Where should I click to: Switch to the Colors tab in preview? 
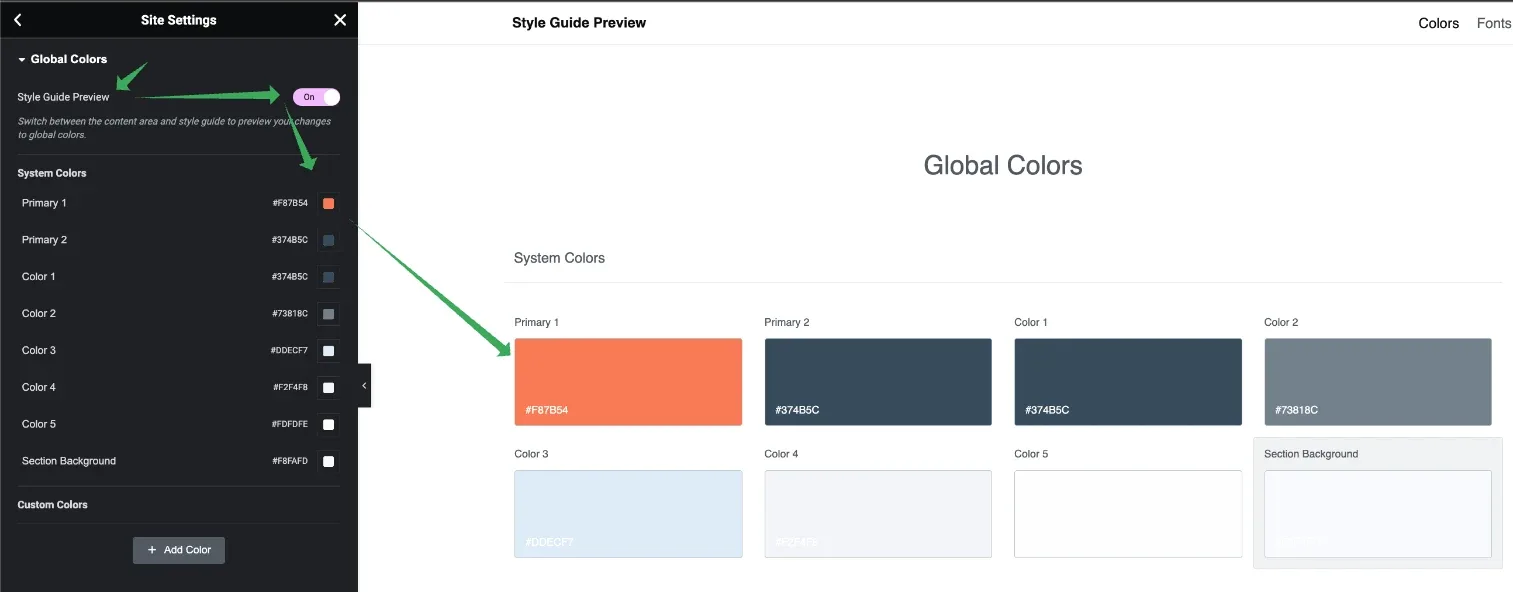click(1439, 23)
